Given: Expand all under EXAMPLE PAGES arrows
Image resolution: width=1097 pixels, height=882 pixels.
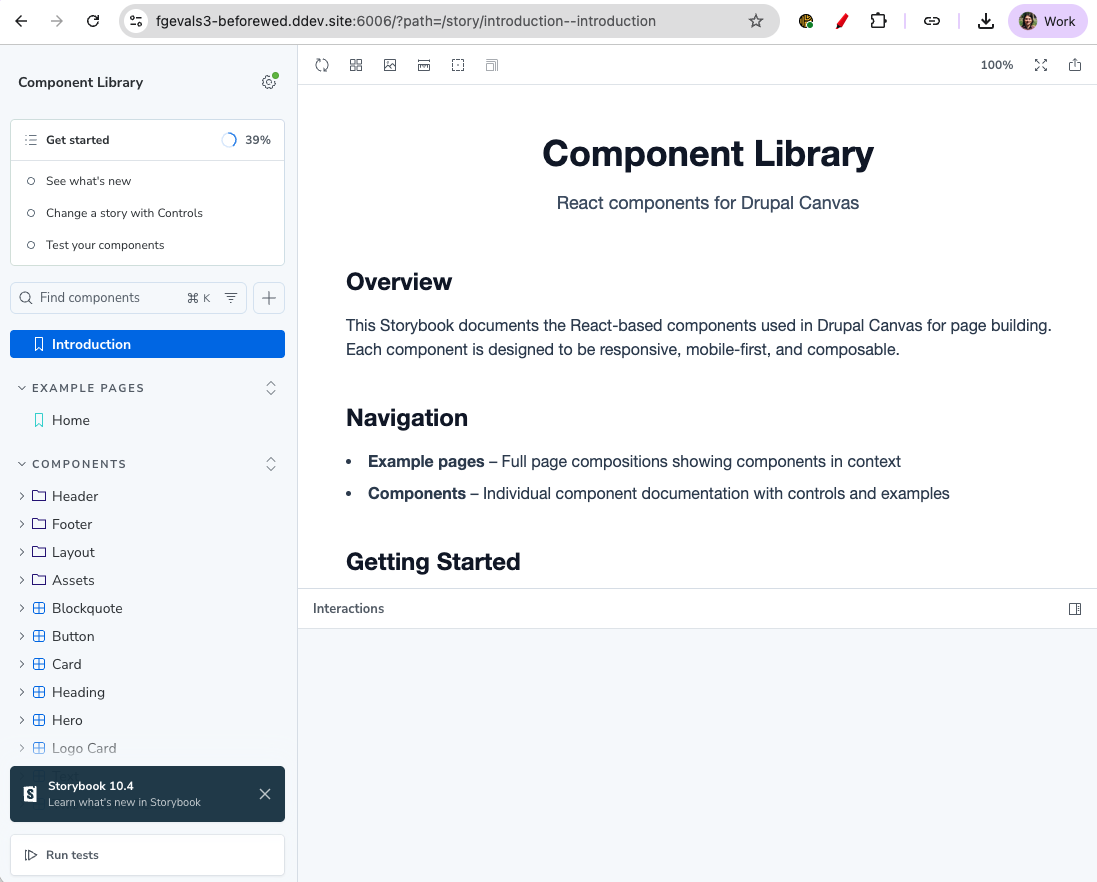Looking at the screenshot, I should click(x=271, y=388).
